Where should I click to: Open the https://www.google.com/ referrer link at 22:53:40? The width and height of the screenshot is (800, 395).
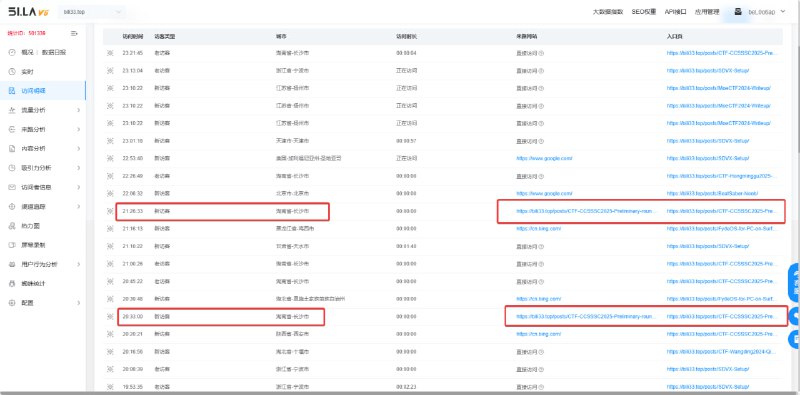(x=544, y=159)
